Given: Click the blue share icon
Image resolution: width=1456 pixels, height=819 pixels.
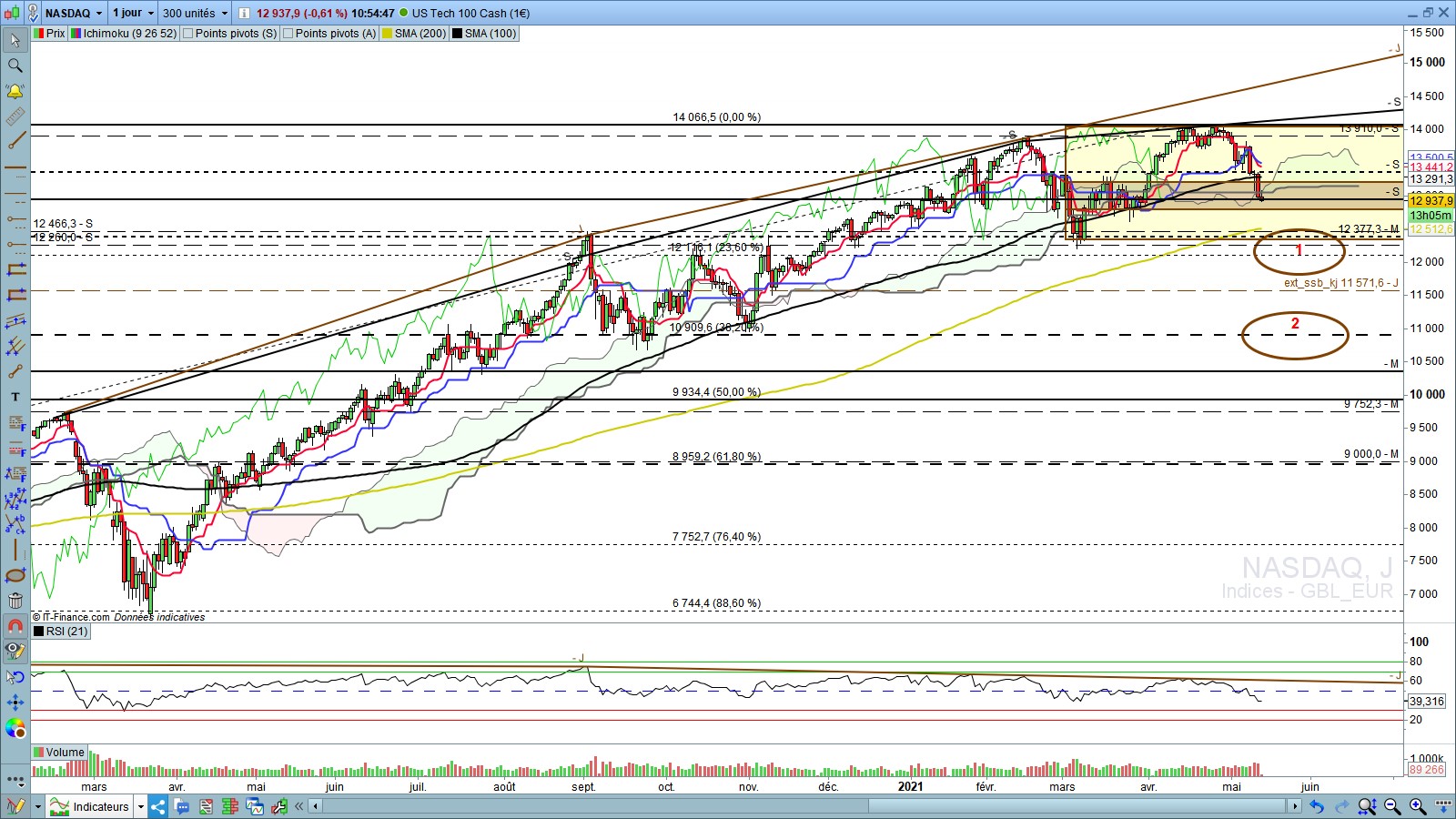Looking at the screenshot, I should click(x=158, y=806).
